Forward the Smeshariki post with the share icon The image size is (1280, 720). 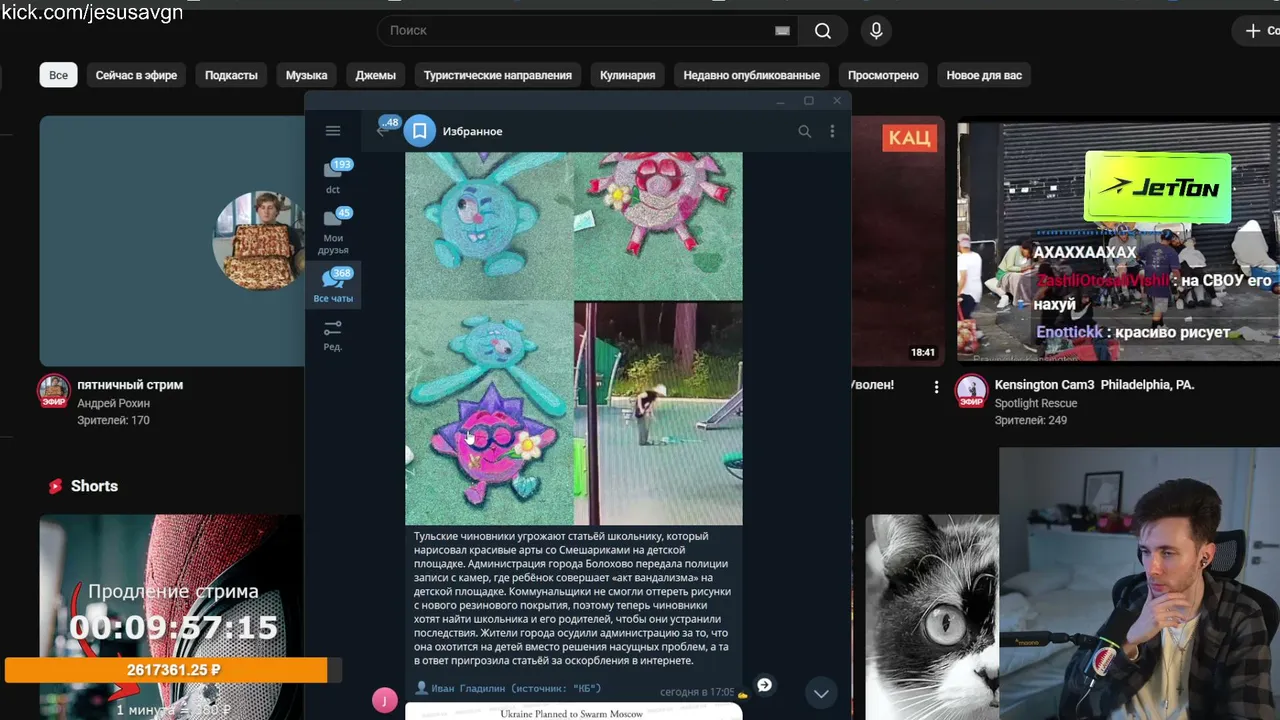(x=764, y=685)
